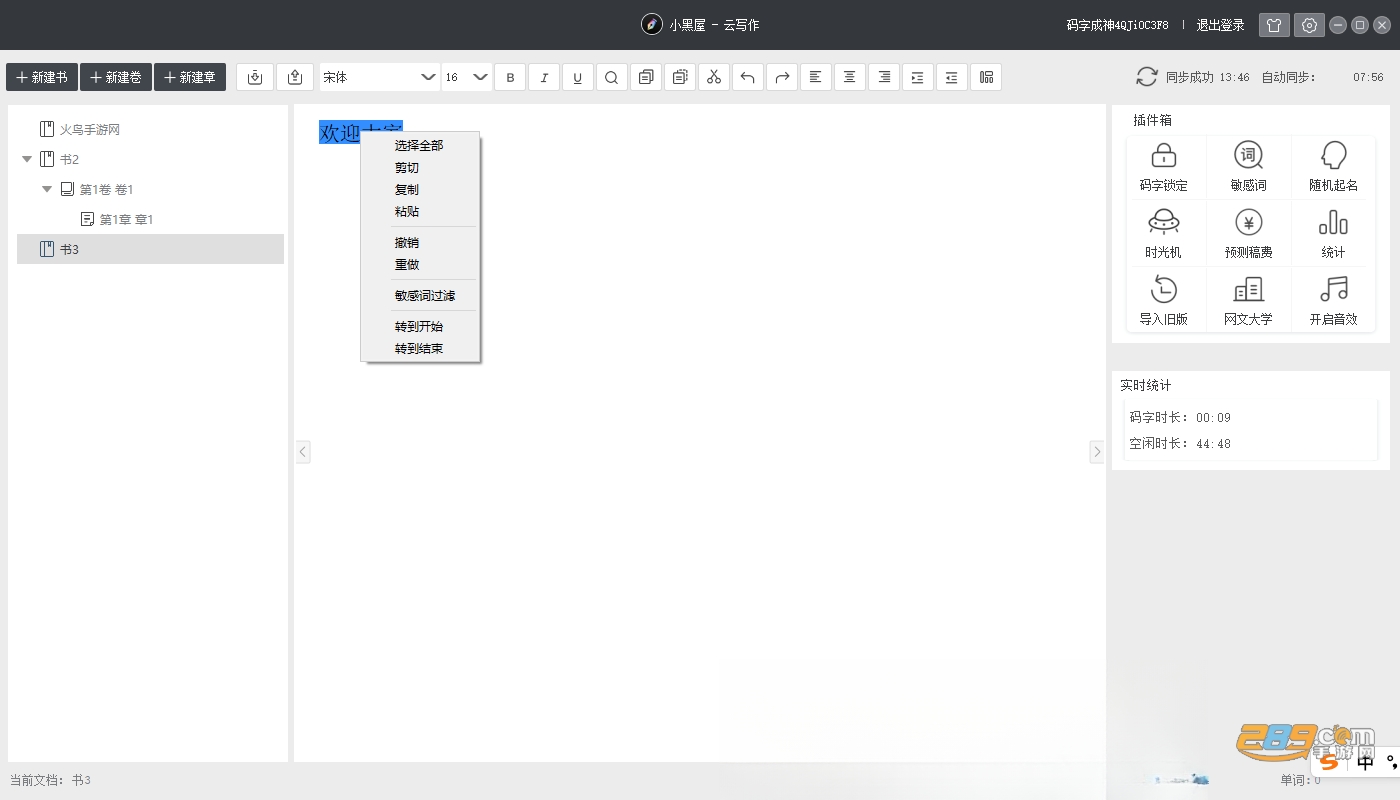Choose 敏感词过滤 from context menu
The height and width of the screenshot is (800, 1400).
(419, 295)
